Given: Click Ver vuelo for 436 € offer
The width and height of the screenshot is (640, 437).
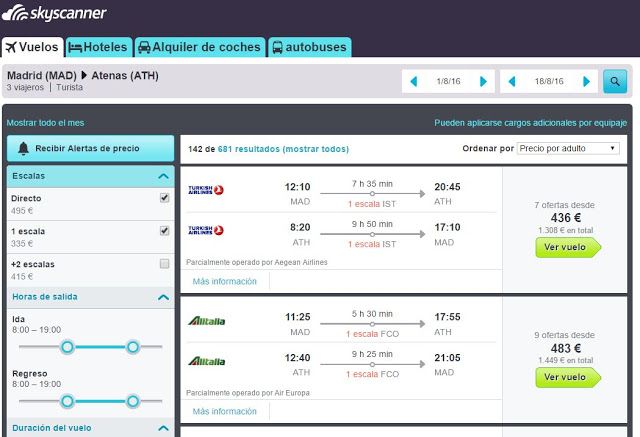Looking at the screenshot, I should coord(568,247).
